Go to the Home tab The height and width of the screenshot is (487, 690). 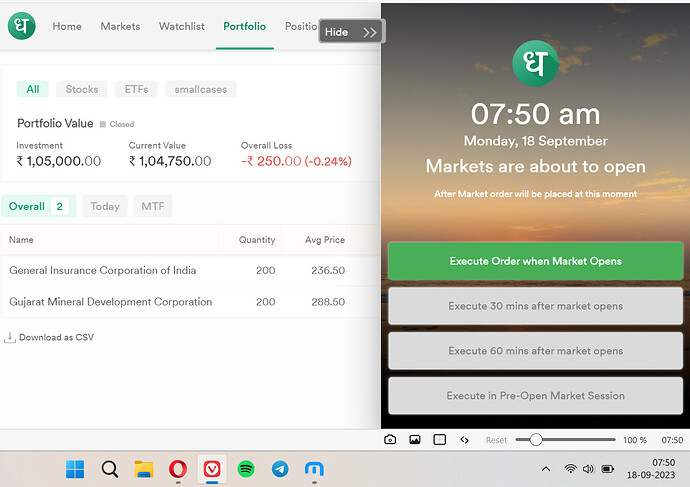[x=67, y=26]
